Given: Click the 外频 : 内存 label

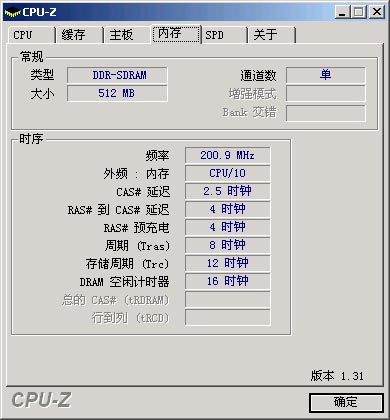Looking at the screenshot, I should tap(136, 174).
